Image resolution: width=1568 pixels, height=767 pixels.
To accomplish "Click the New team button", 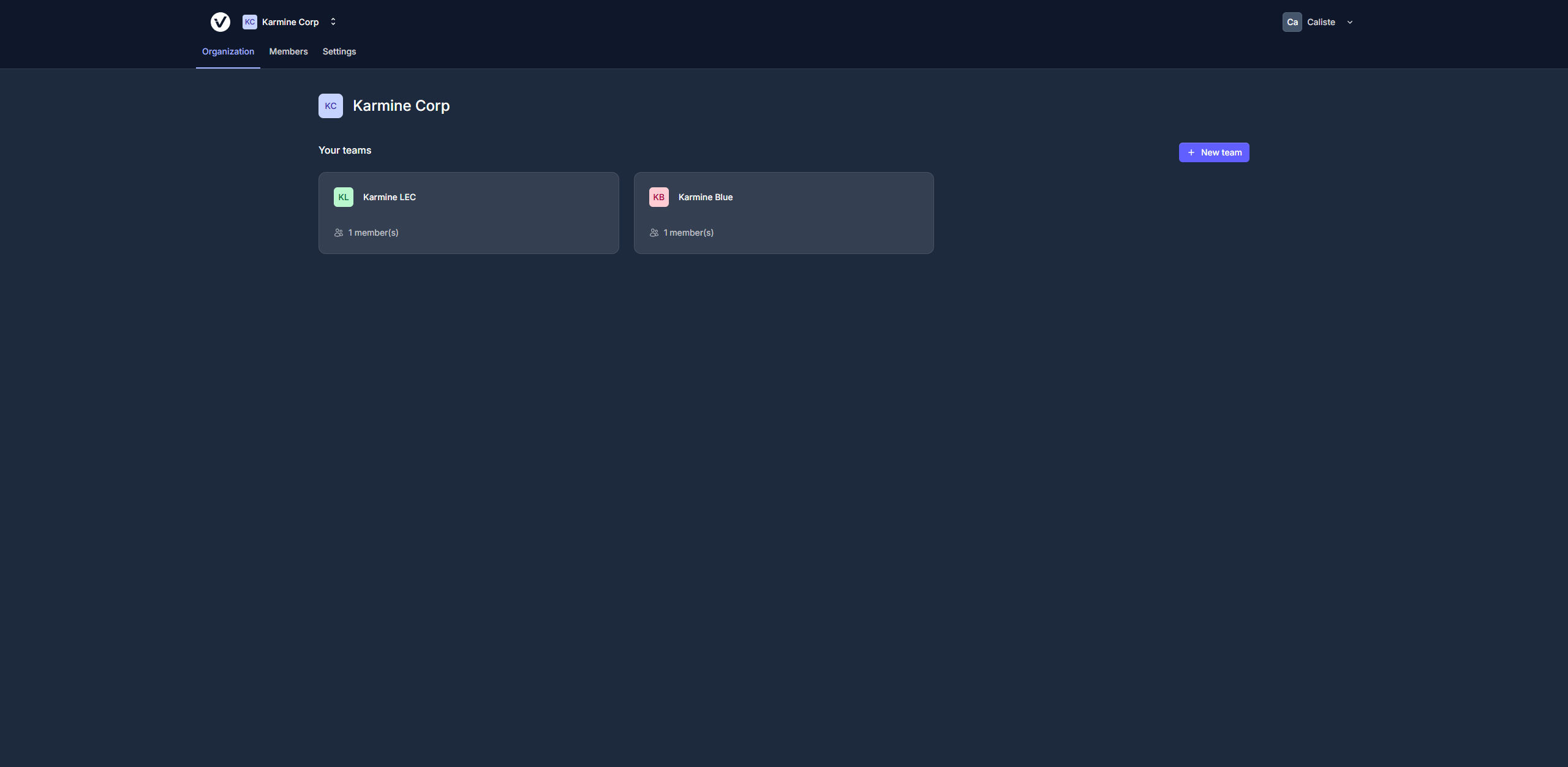I will (1214, 152).
